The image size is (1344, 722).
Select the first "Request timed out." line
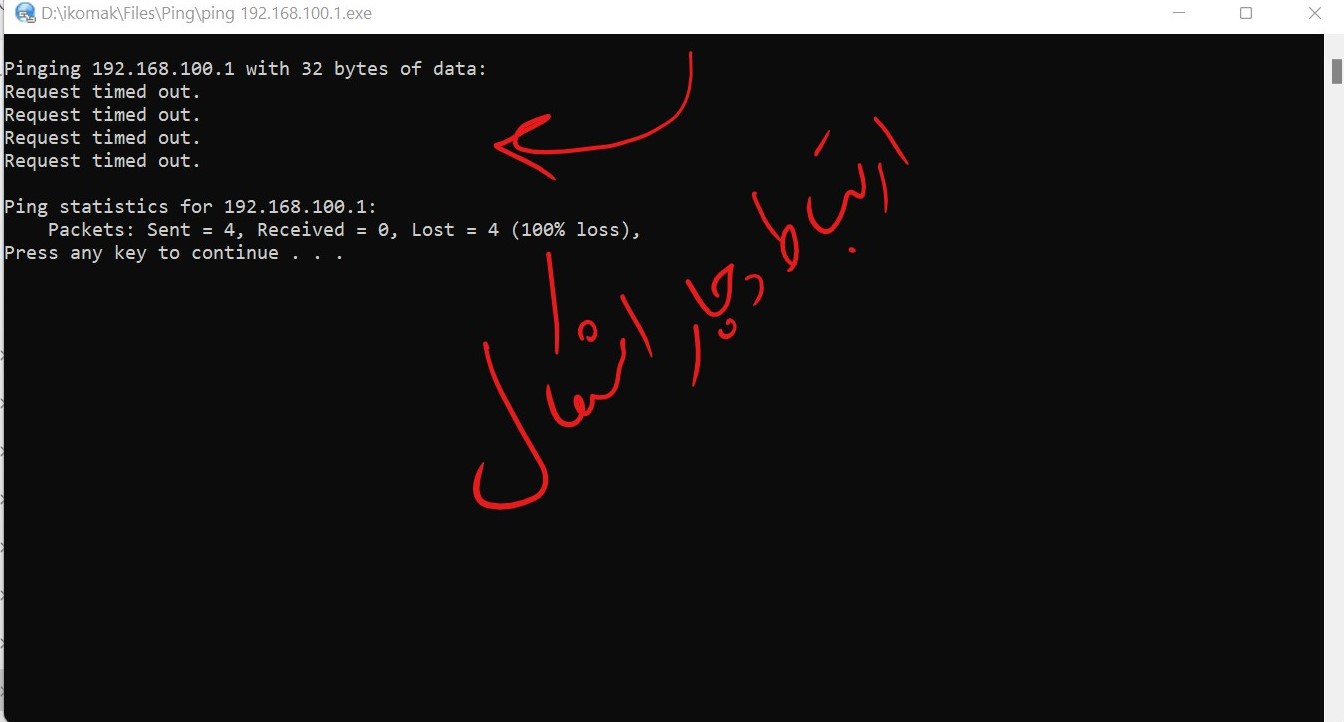pos(102,92)
